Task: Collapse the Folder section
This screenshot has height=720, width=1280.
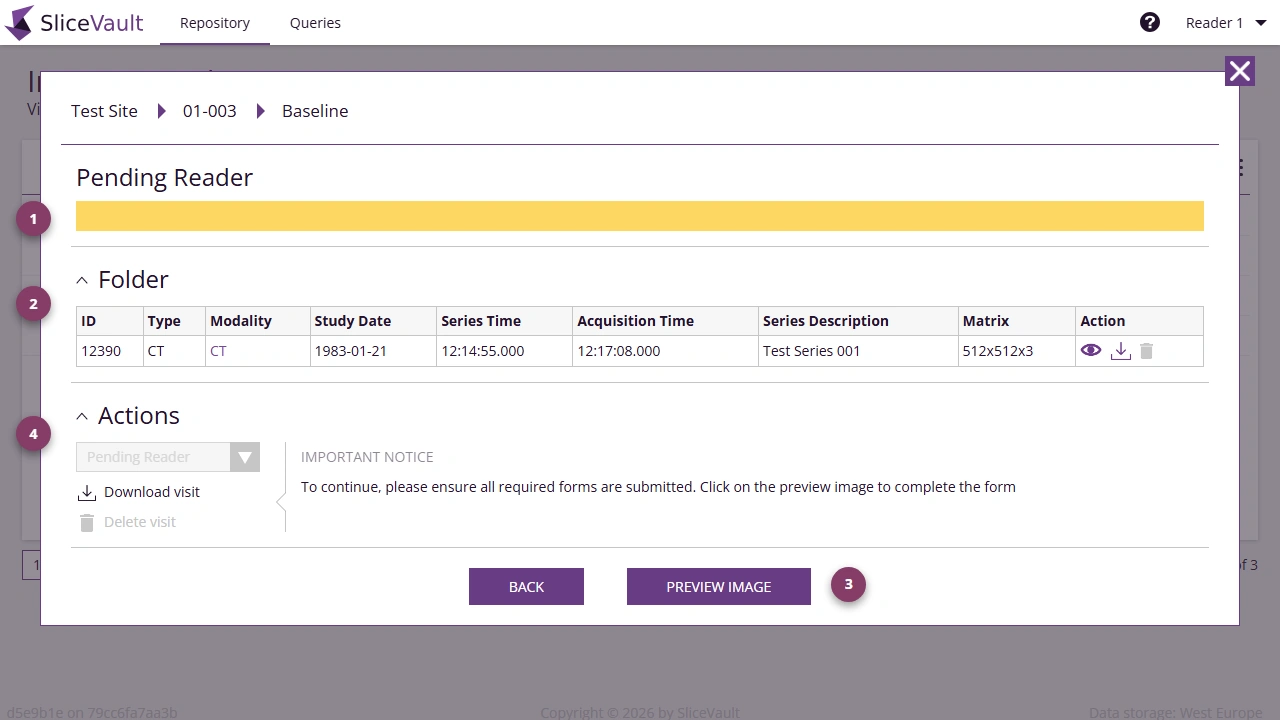Action: coord(82,280)
